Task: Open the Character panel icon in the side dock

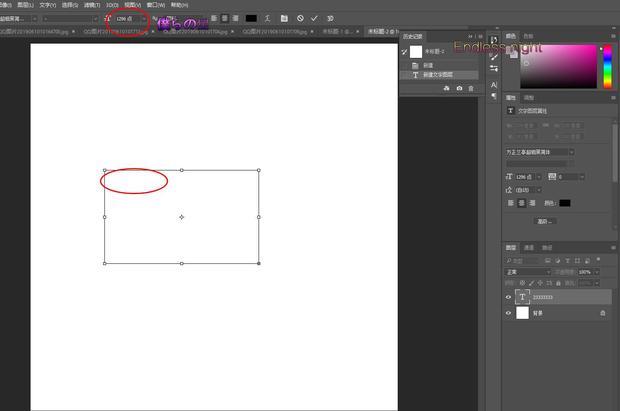Action: (494, 85)
